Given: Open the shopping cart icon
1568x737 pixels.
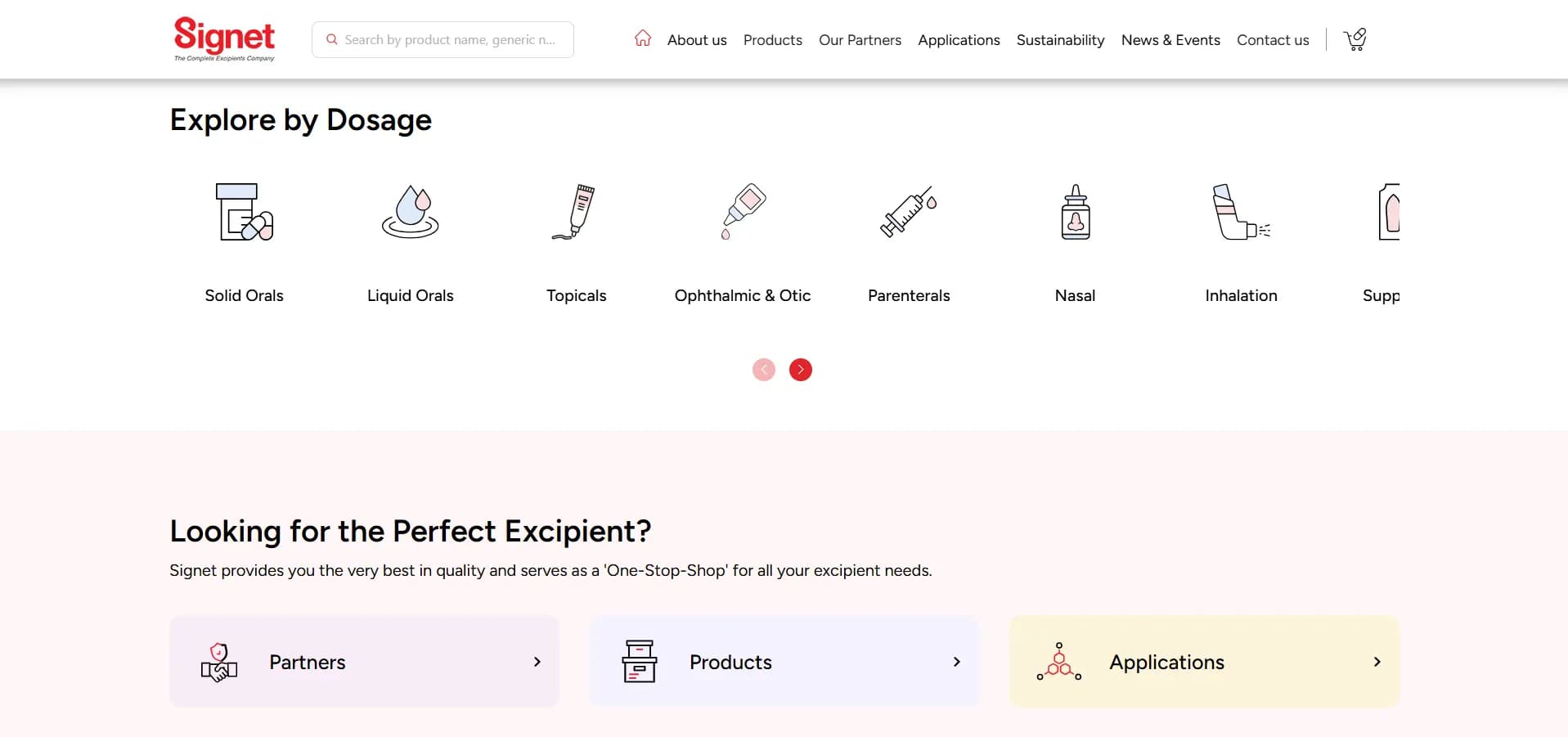Looking at the screenshot, I should tap(1355, 38).
